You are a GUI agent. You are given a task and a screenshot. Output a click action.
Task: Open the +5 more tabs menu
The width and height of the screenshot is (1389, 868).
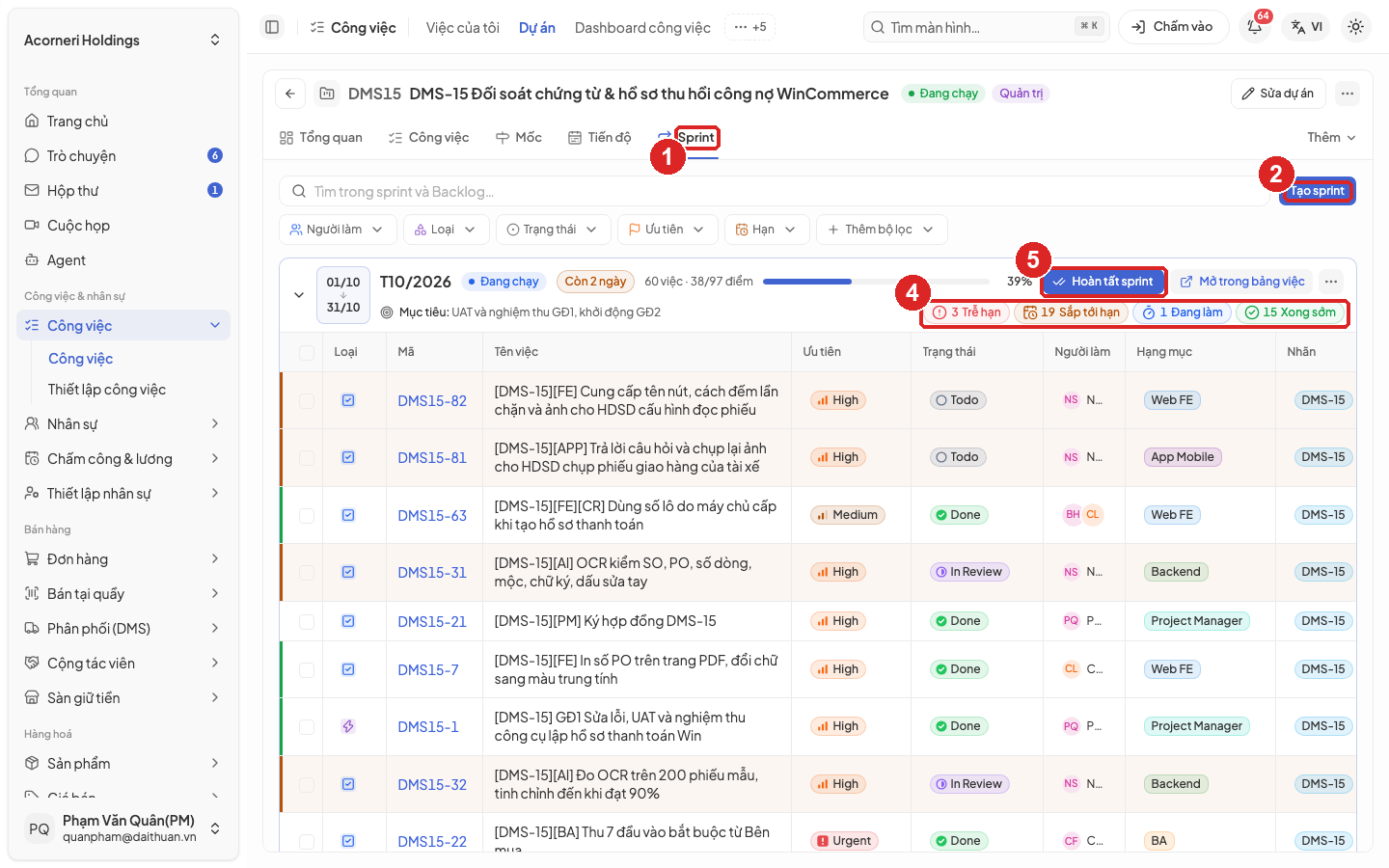[749, 27]
